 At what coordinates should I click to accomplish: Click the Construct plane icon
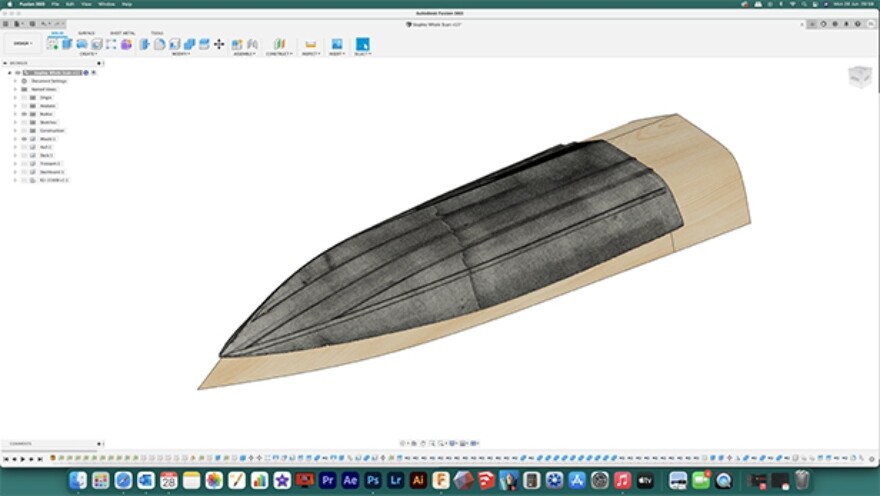(279, 44)
